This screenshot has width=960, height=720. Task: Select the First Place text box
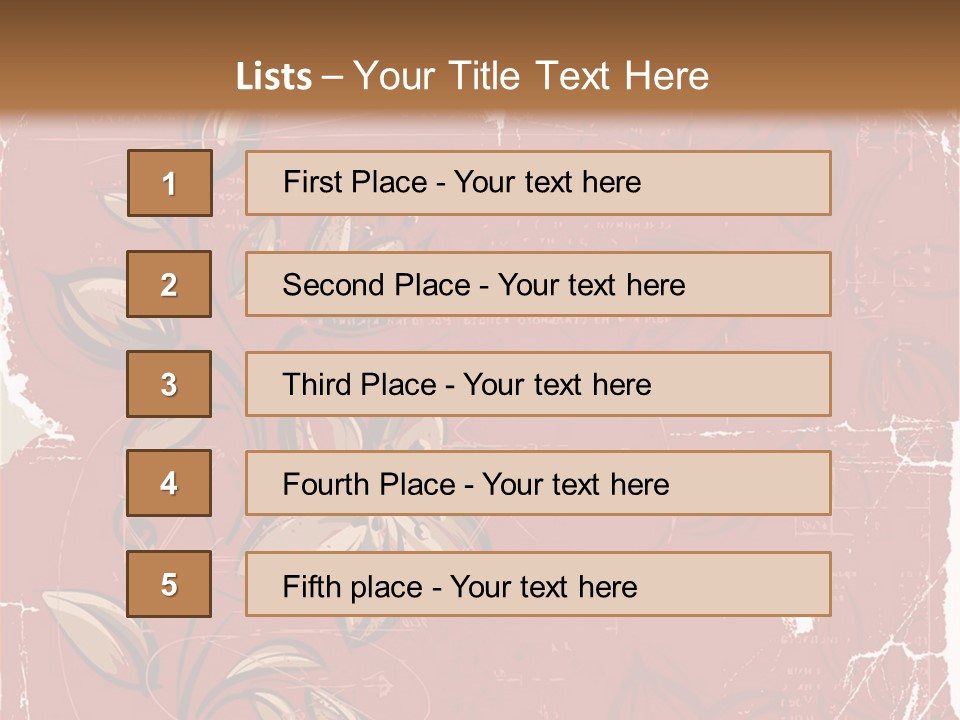pos(538,183)
